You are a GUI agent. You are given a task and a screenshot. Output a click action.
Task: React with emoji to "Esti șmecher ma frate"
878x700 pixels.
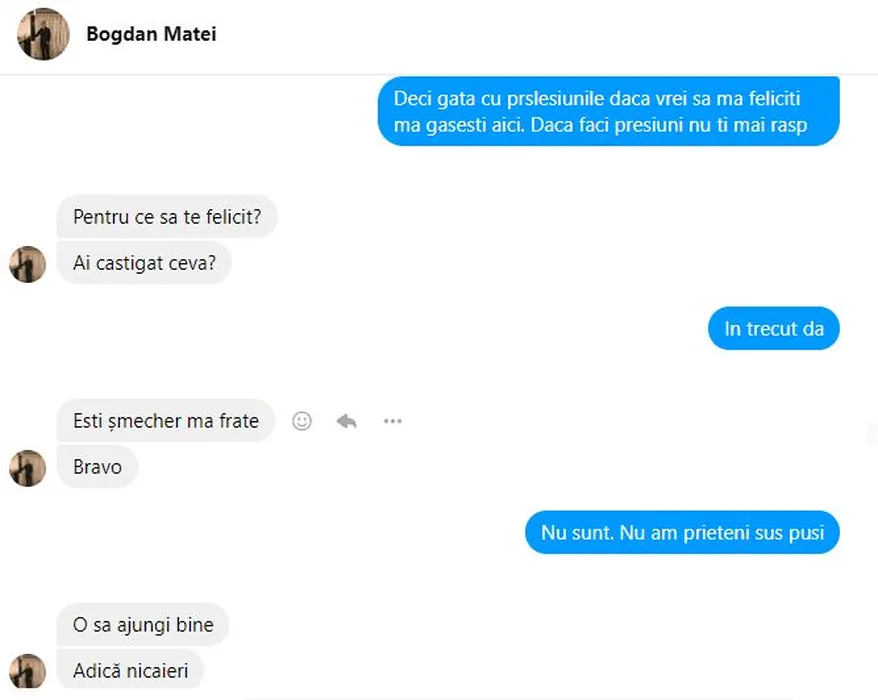pyautogui.click(x=302, y=421)
